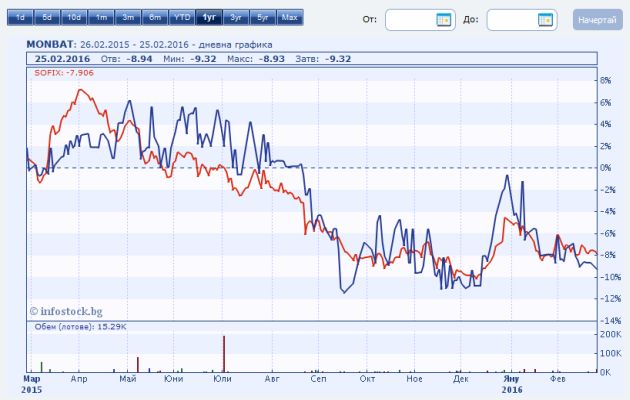Open calendar picker for От date
This screenshot has height=400, width=630.
click(444, 20)
